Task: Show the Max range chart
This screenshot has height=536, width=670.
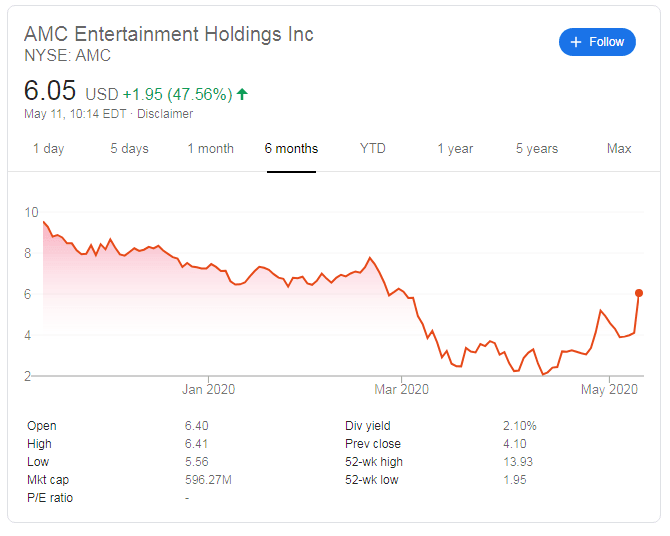Action: pyautogui.click(x=619, y=149)
